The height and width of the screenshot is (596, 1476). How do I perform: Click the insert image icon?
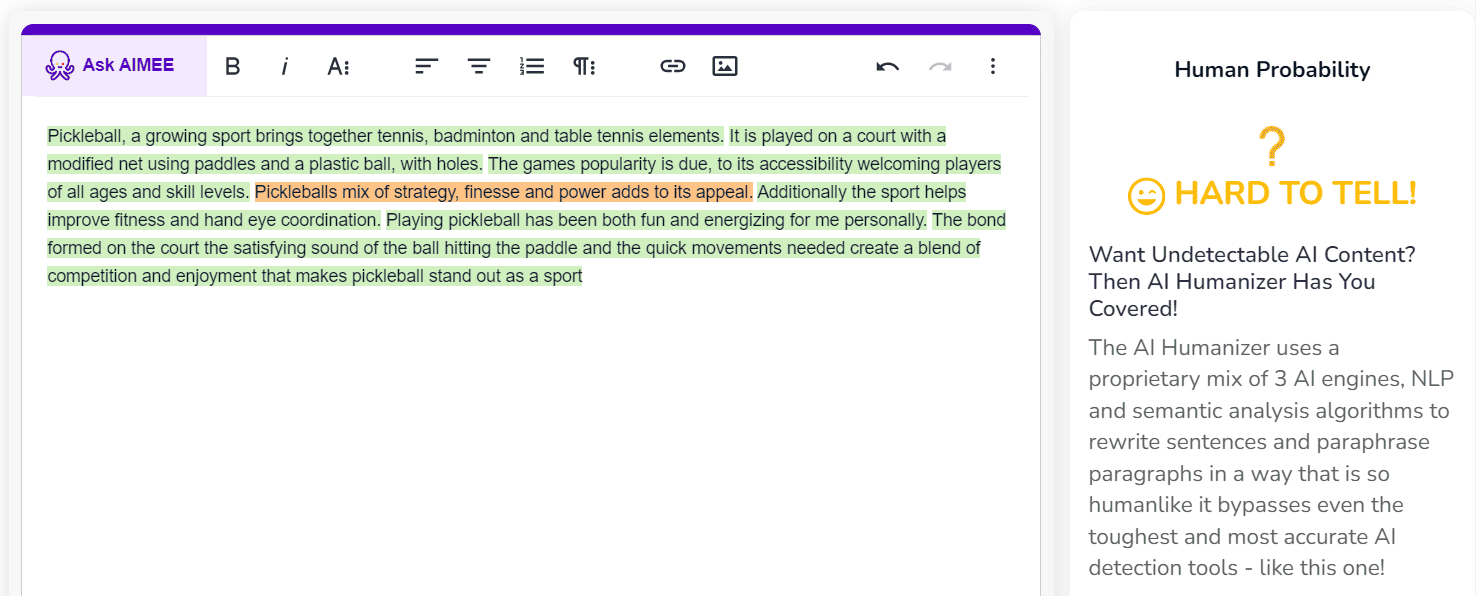click(x=725, y=66)
